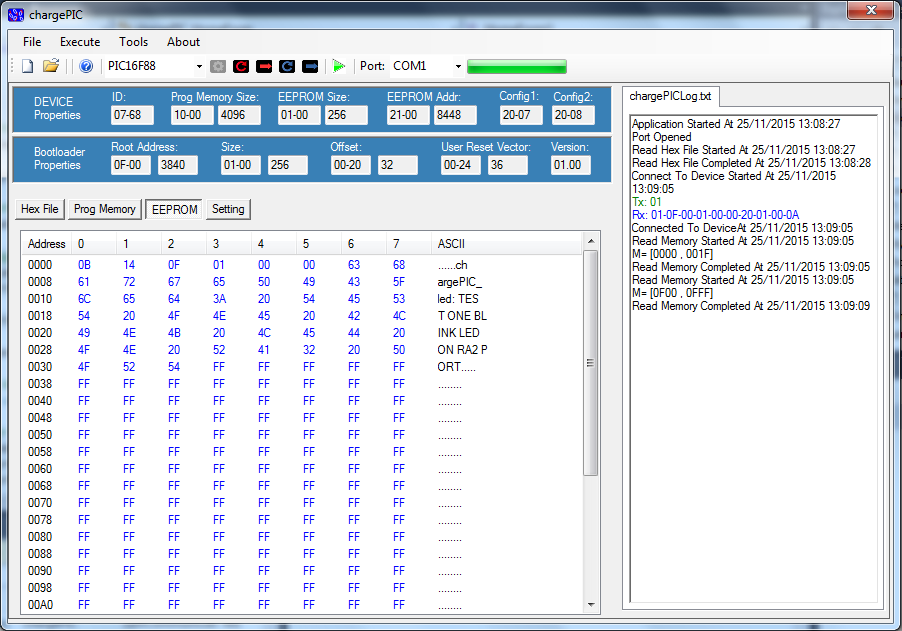Image resolution: width=902 pixels, height=631 pixels.
Task: Open the Tools menu
Action: (133, 42)
